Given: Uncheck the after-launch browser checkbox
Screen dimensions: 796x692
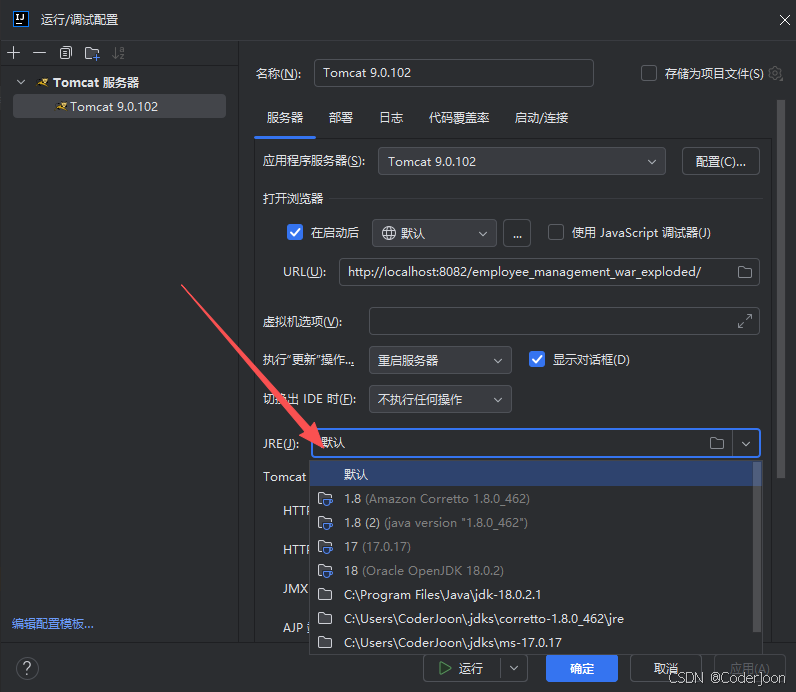Looking at the screenshot, I should click(x=295, y=233).
